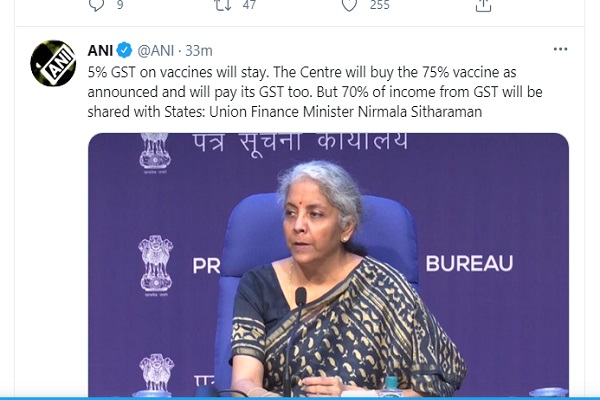Viewport: 600px width, 400px height.
Task: Click the blue verified badge
Action: click(124, 50)
